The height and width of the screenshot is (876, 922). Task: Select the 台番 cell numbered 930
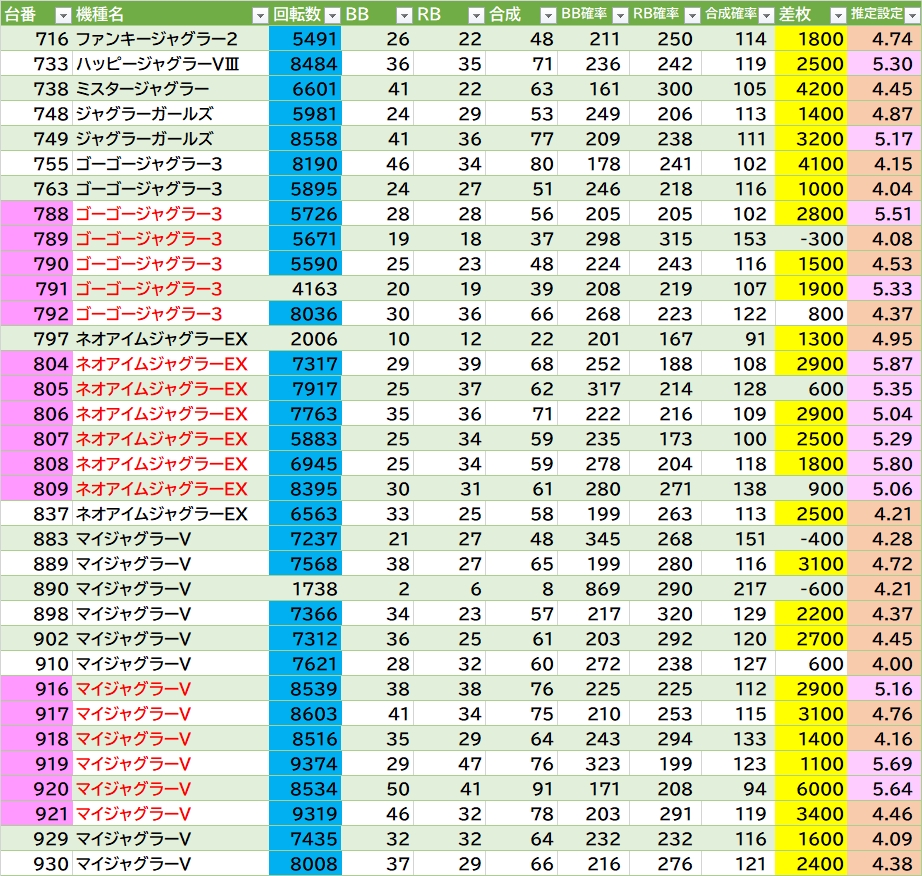[36, 864]
